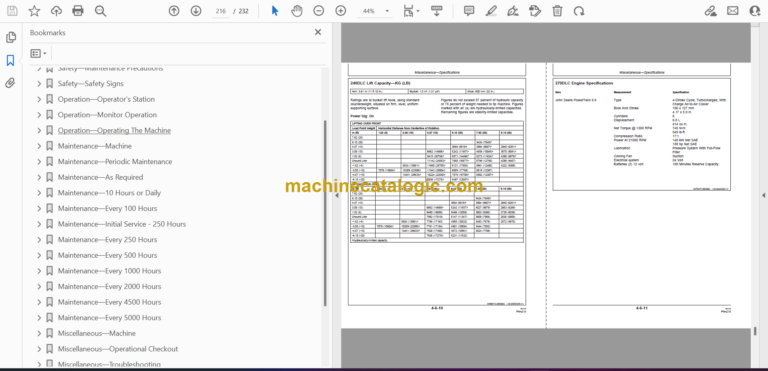Zoom in with plus icon
Screen dimensions: 768x371
point(340,11)
